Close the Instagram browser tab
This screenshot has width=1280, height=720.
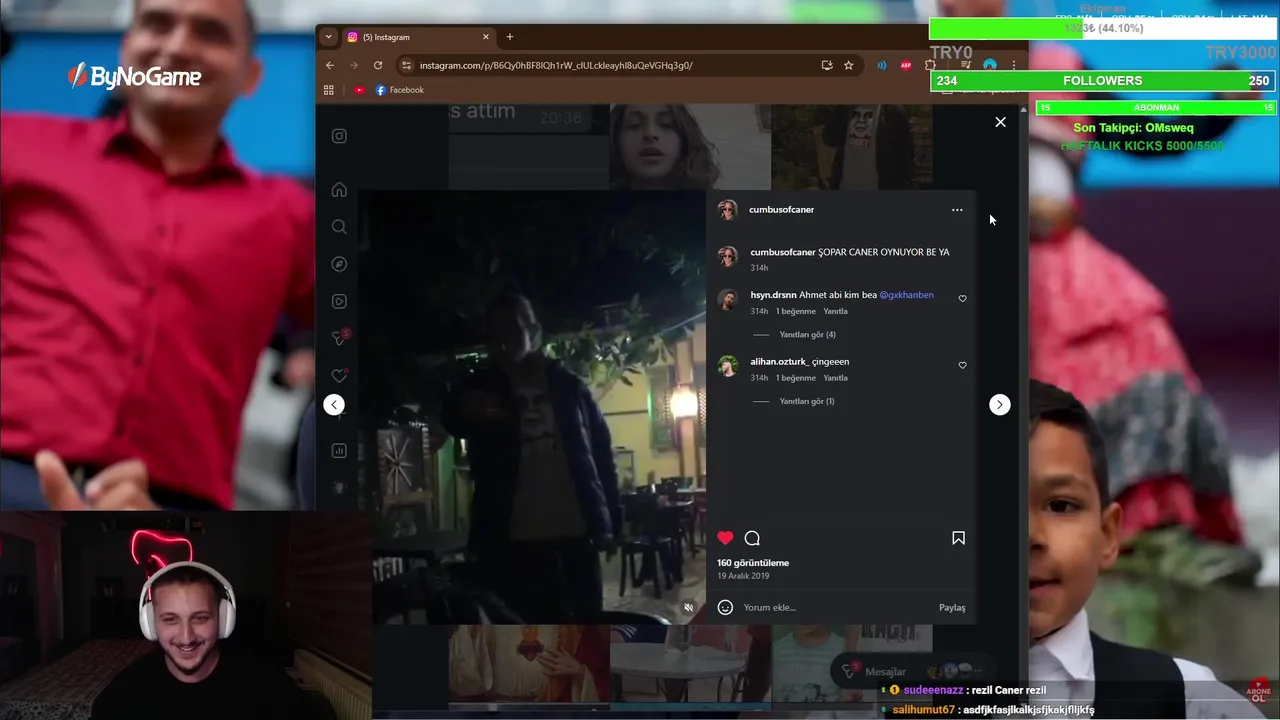486,37
